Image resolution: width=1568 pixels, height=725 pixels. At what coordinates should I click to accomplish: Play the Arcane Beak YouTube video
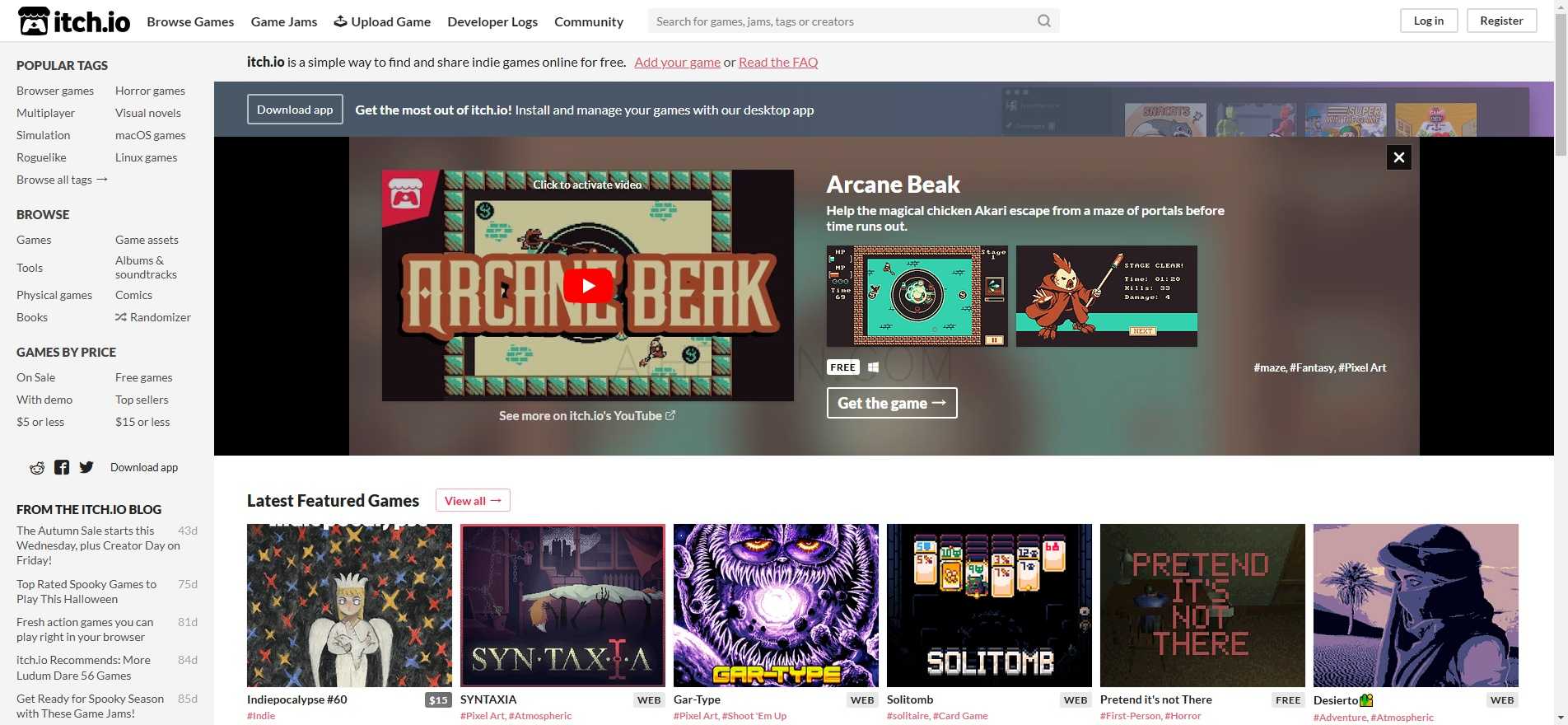pos(587,286)
